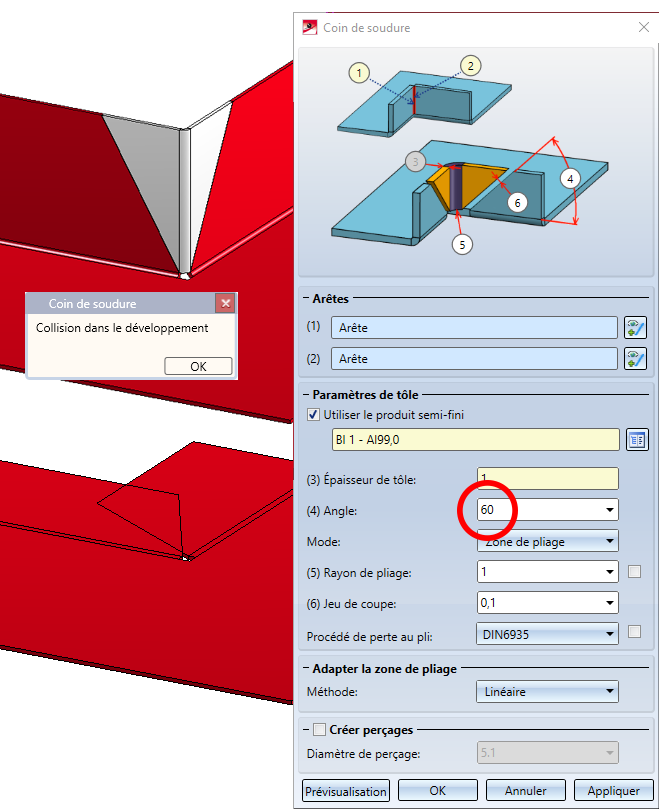Image resolution: width=659 pixels, height=809 pixels.
Task: Click the BI 1 - Al99,0 field
Action: (x=475, y=440)
